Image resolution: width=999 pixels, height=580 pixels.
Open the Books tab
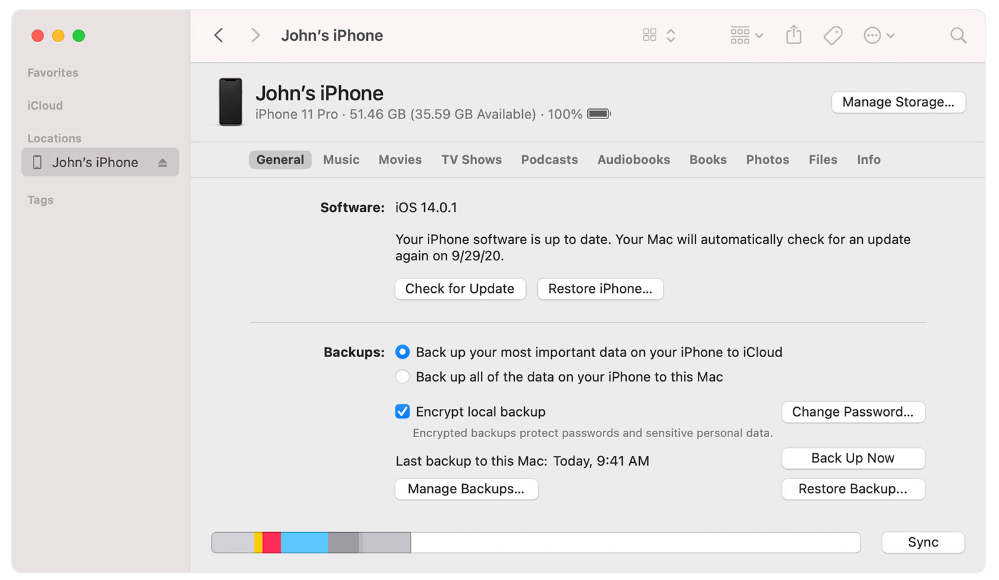[708, 159]
